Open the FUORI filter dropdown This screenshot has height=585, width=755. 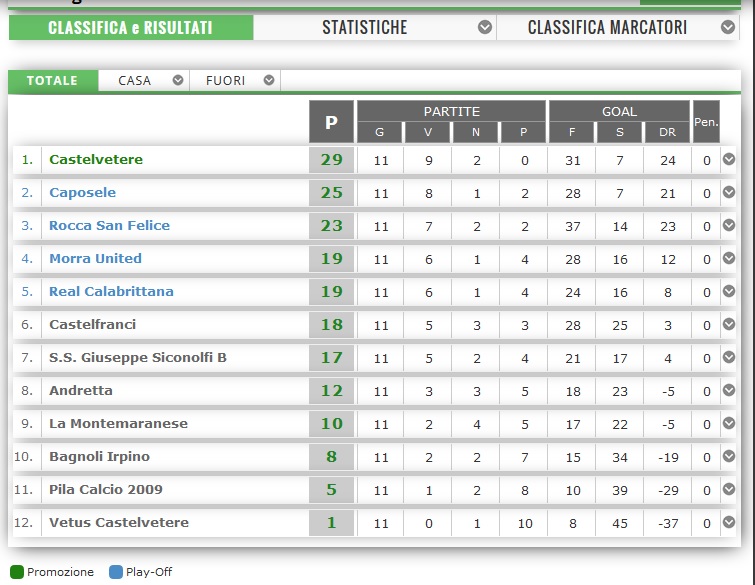[x=267, y=80]
